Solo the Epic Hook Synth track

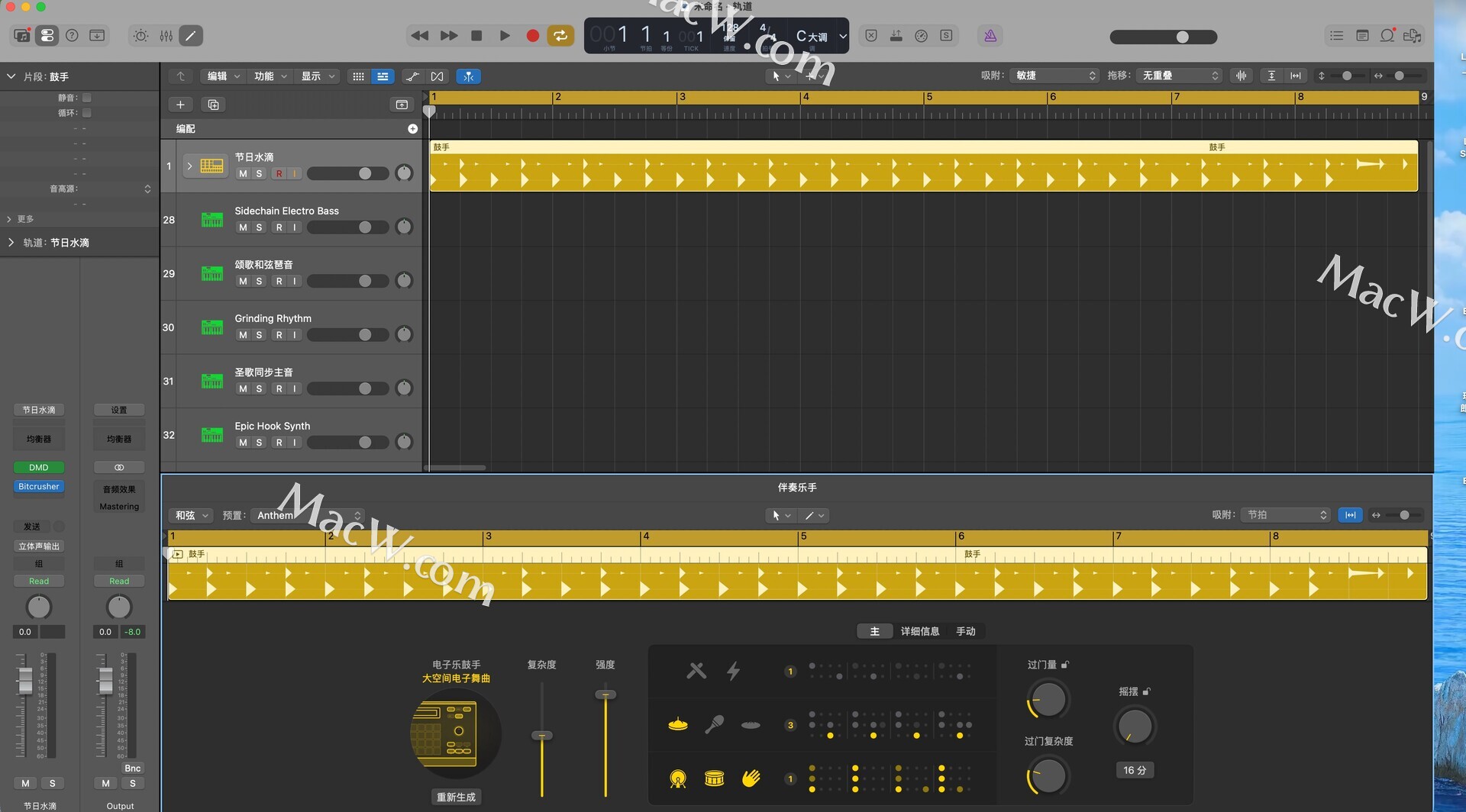click(260, 443)
